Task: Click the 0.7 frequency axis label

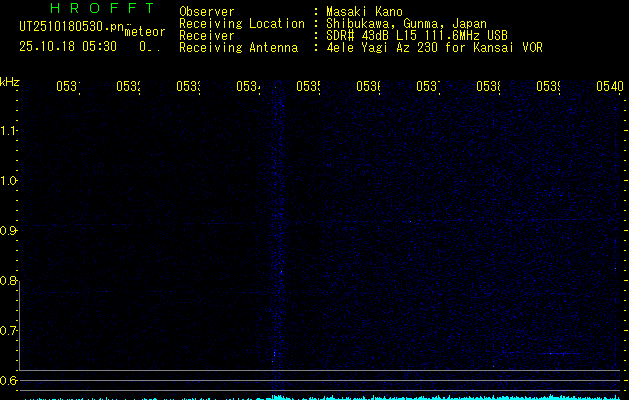Action: coord(8,331)
